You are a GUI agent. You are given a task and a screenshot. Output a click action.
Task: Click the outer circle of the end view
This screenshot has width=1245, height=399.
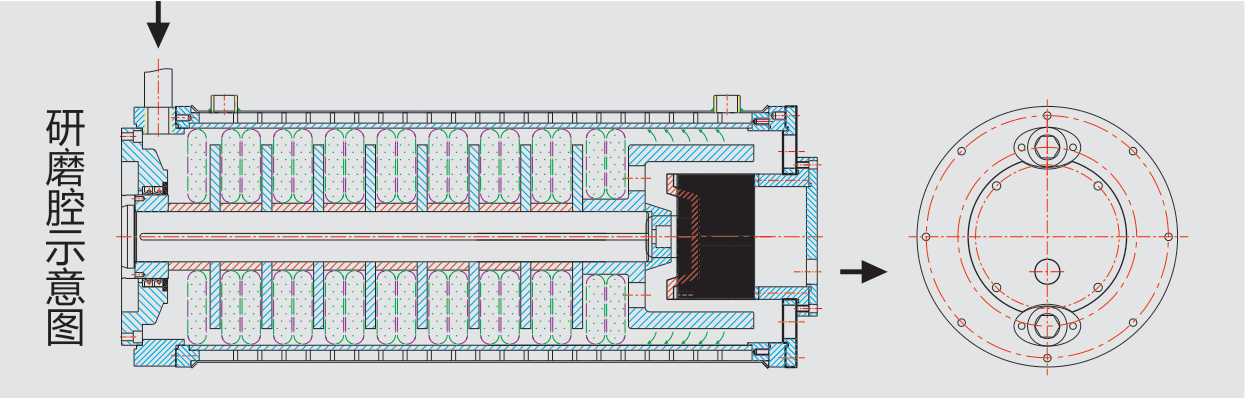click(x=1047, y=237)
